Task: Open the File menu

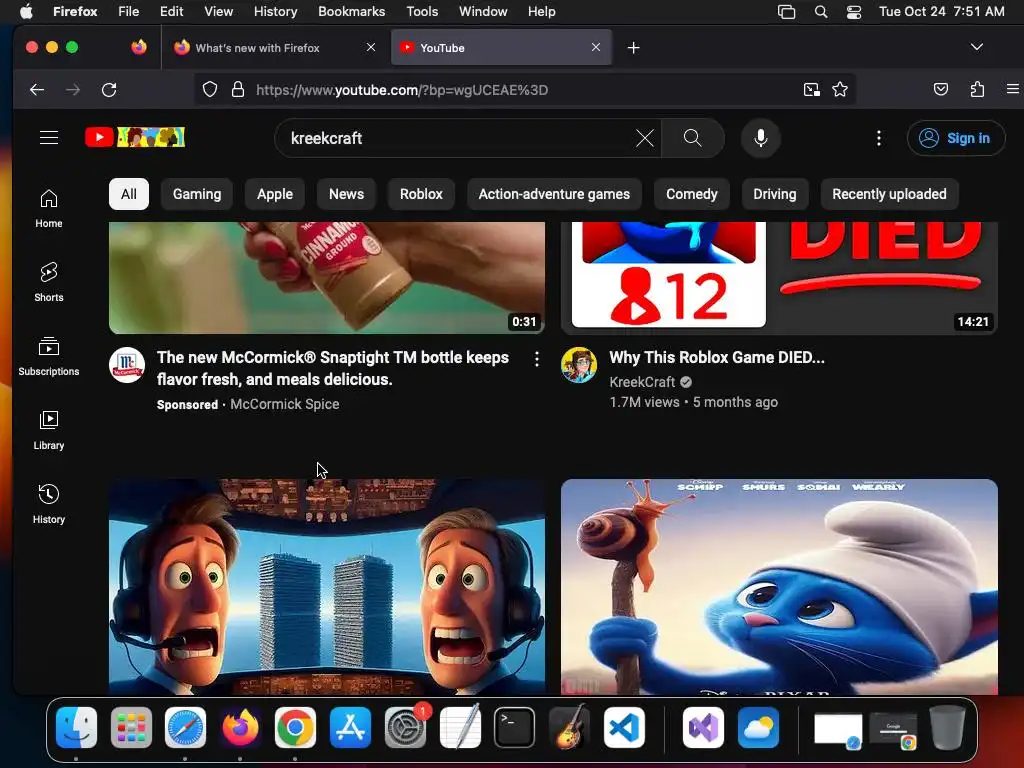Action: (x=129, y=11)
